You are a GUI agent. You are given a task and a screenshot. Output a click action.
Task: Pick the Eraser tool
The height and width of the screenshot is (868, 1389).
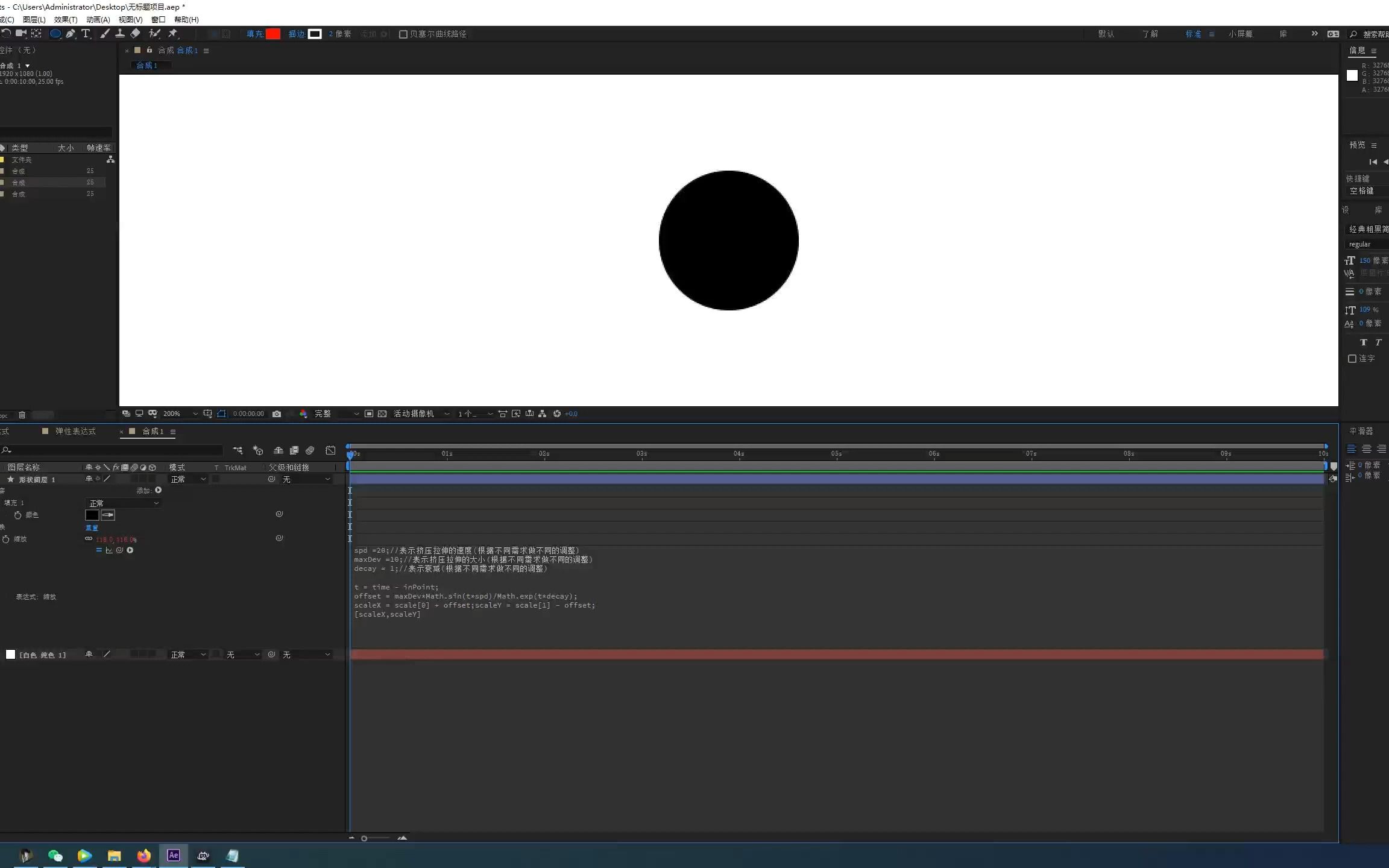pyautogui.click(x=135, y=34)
